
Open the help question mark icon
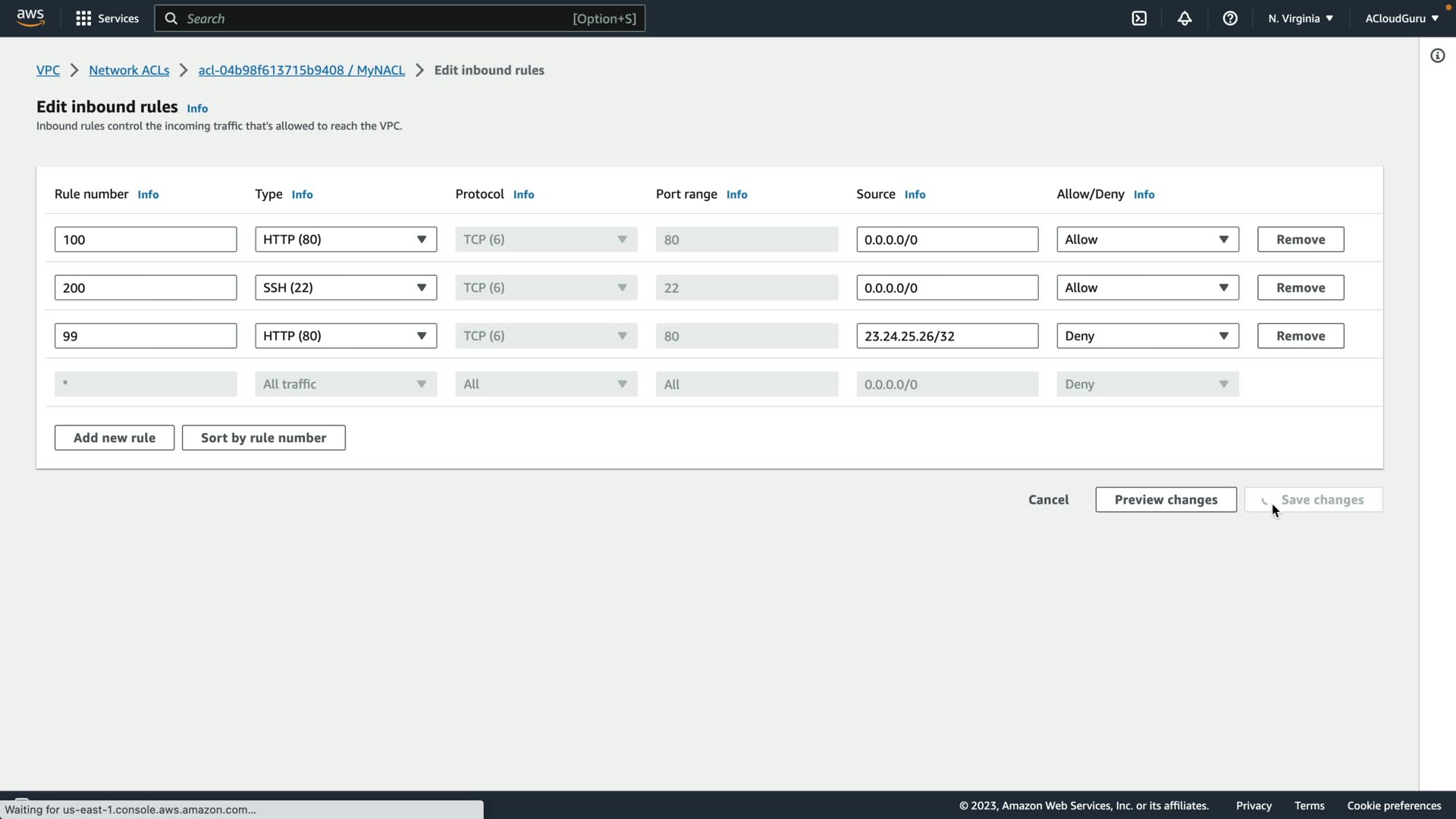[x=1230, y=18]
